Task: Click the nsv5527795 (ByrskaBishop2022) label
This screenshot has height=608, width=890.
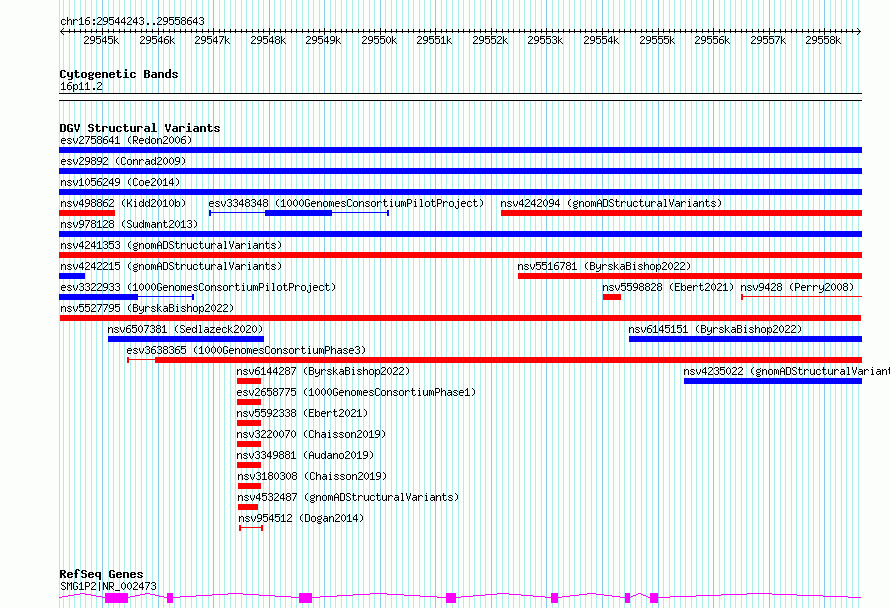Action: point(147,308)
